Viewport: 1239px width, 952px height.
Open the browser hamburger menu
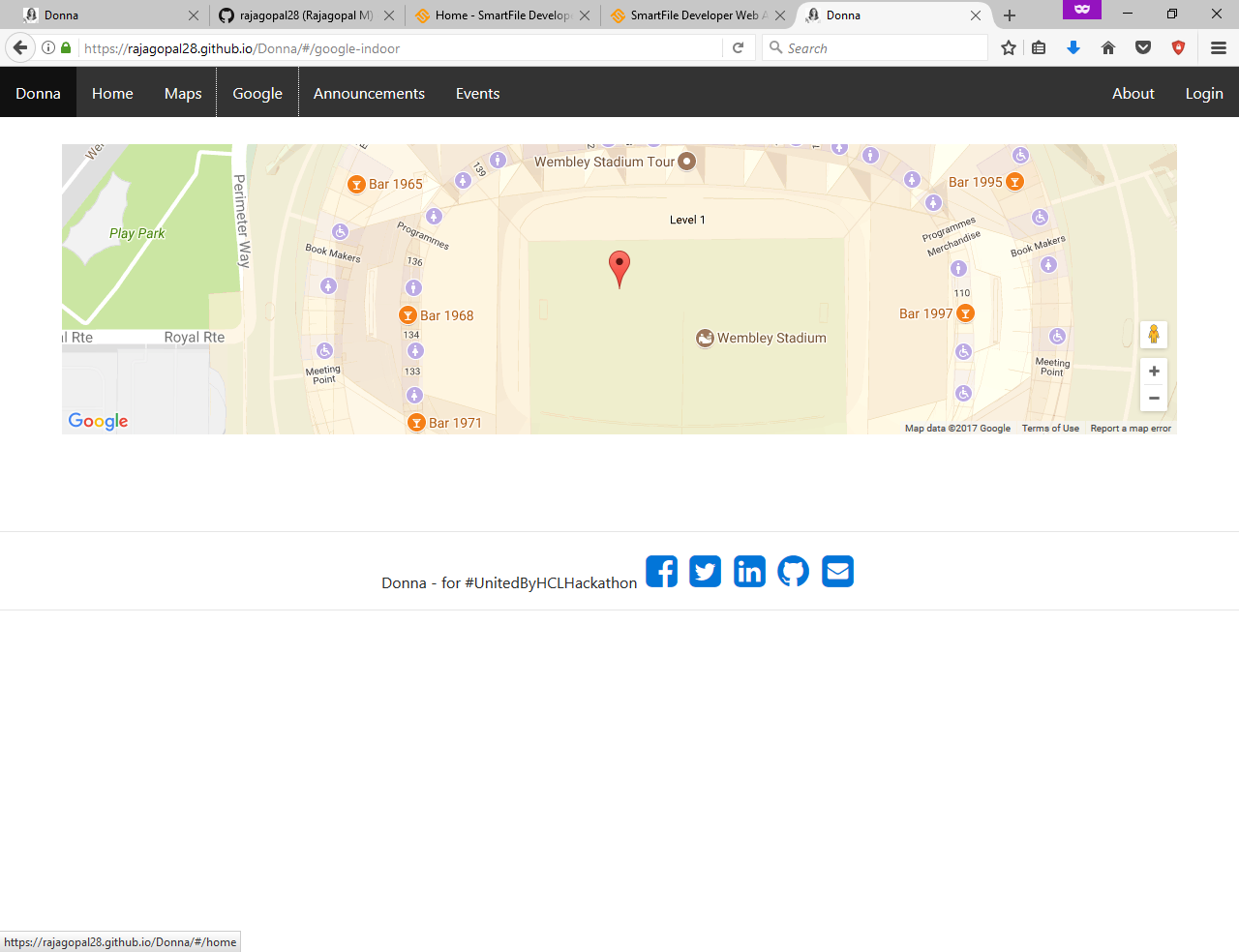point(1219,47)
